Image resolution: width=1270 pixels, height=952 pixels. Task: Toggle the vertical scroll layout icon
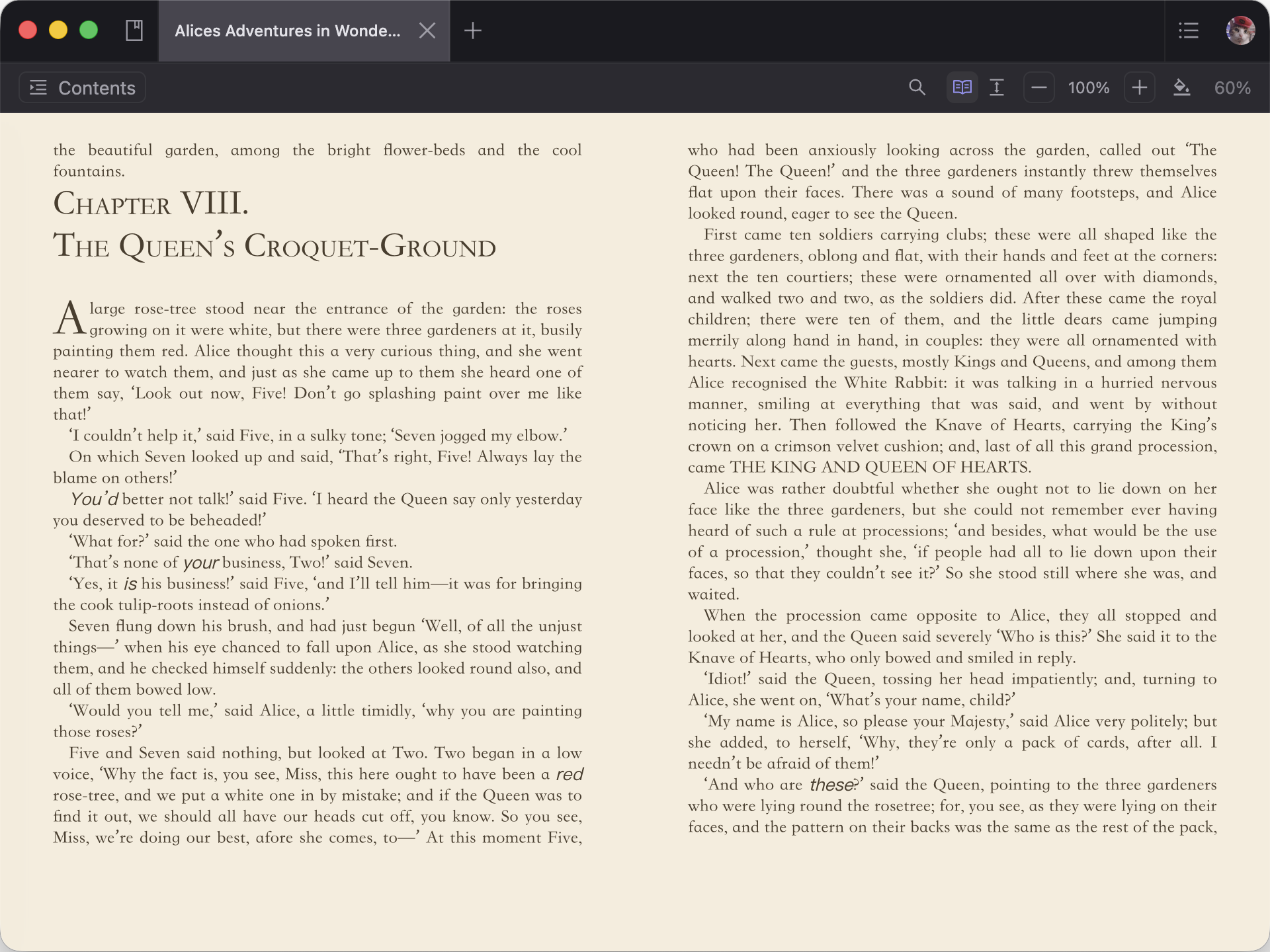pos(997,87)
